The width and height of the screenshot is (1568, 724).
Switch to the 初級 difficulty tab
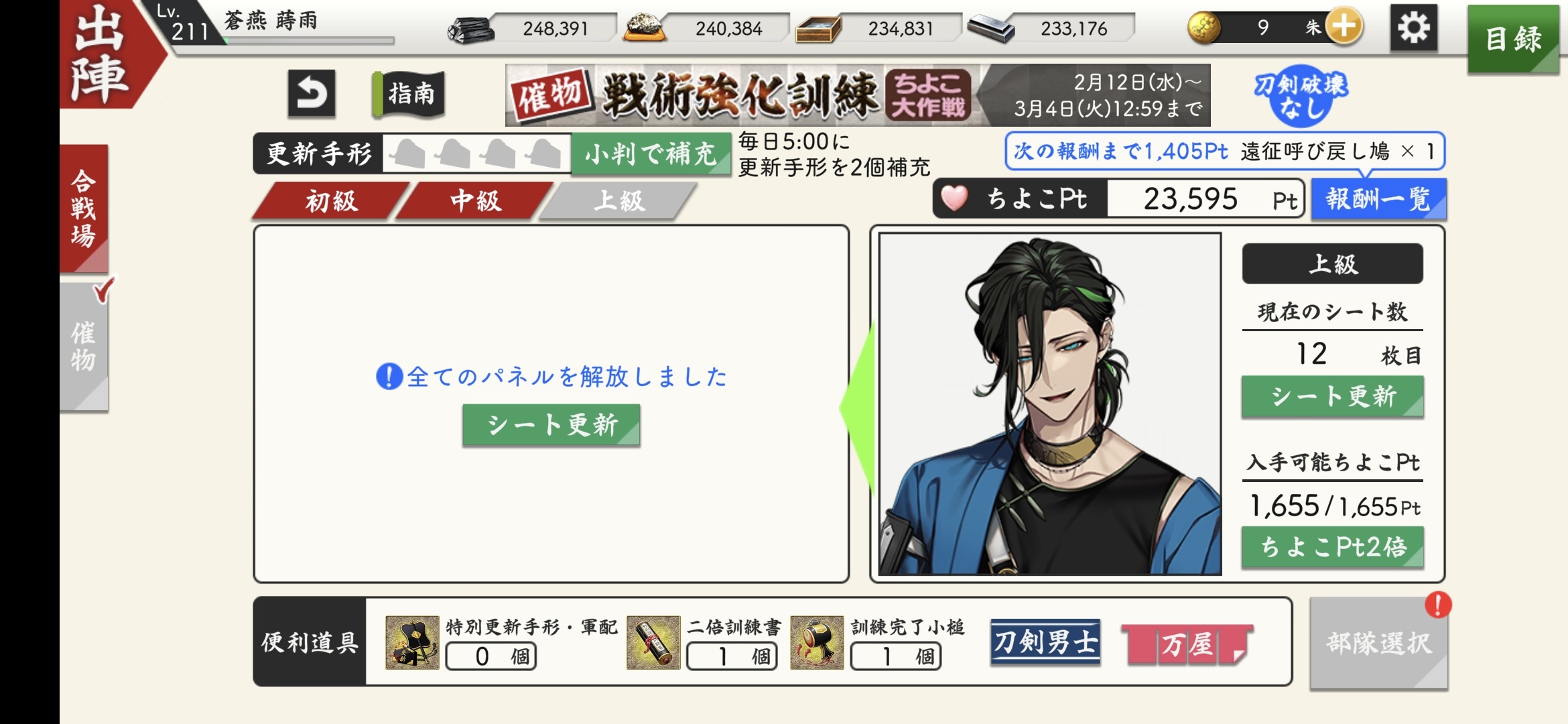point(331,200)
